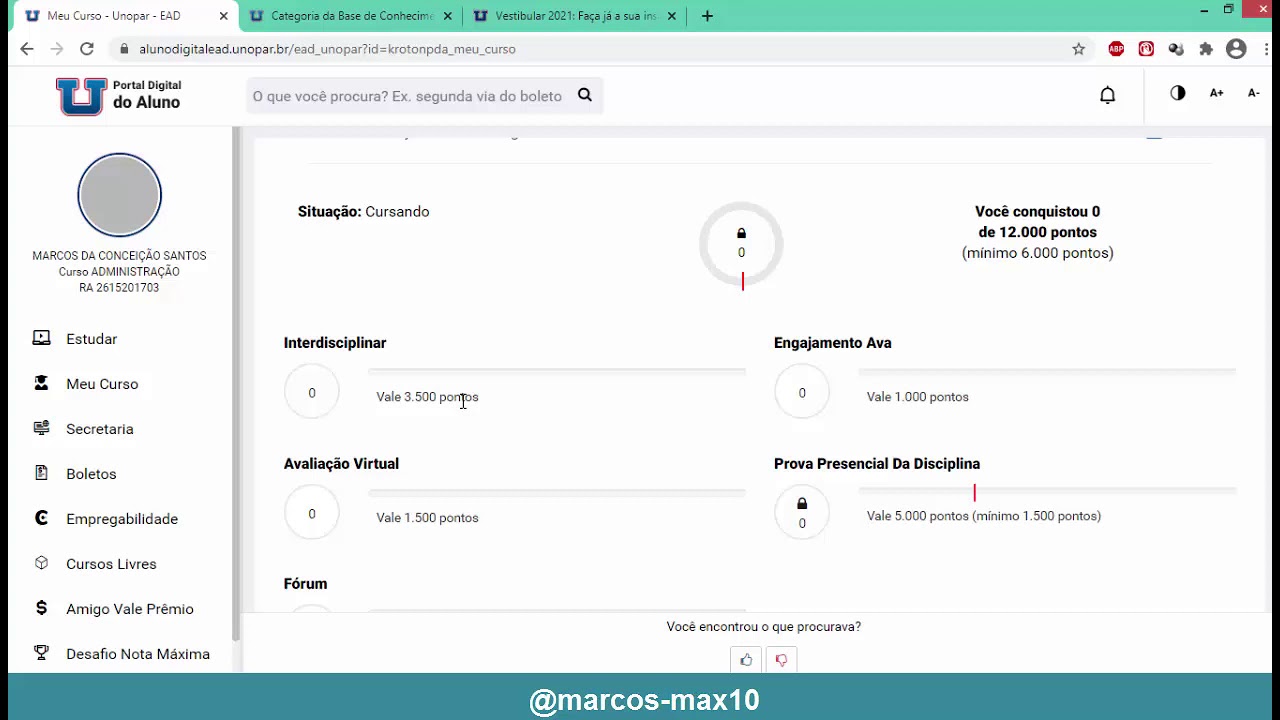Bookmark this page with the star icon
Viewport: 1280px width, 720px height.
(x=1078, y=48)
